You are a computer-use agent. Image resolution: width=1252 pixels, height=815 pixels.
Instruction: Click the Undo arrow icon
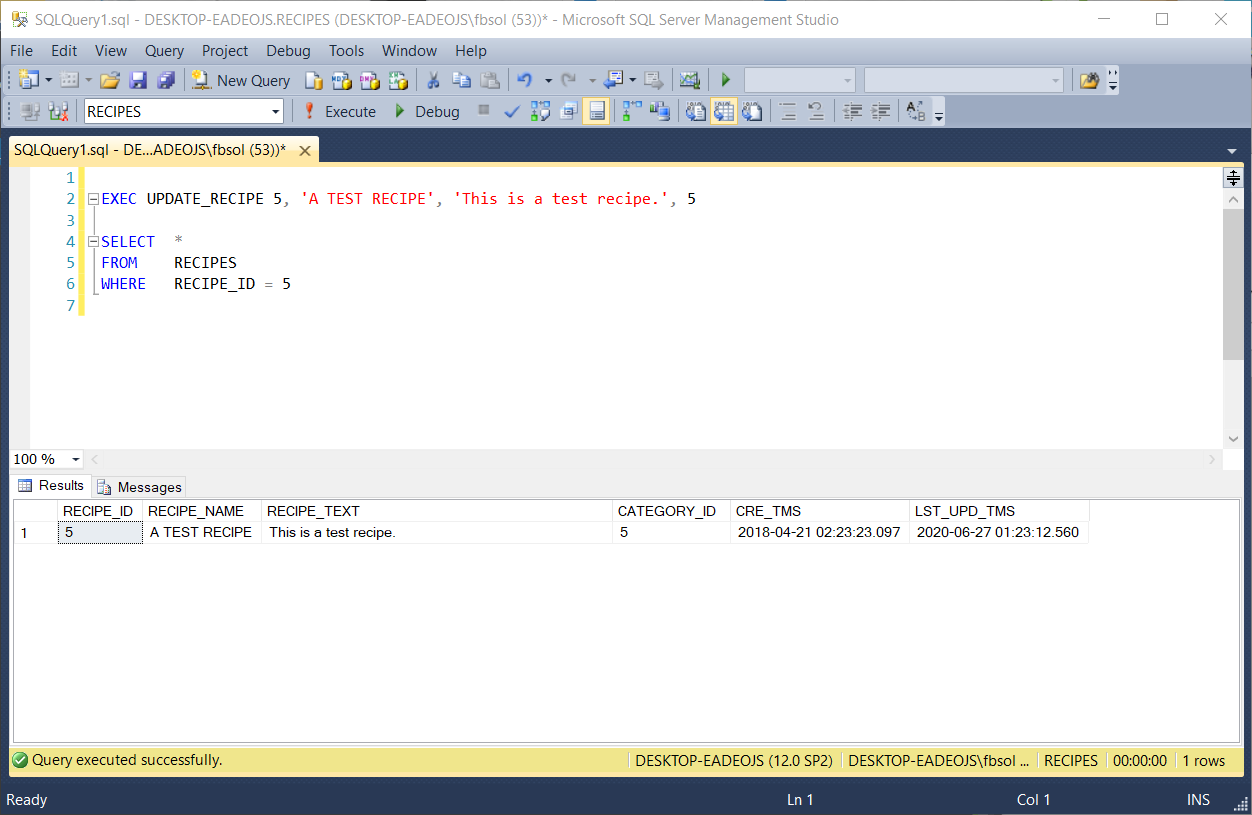pos(524,81)
